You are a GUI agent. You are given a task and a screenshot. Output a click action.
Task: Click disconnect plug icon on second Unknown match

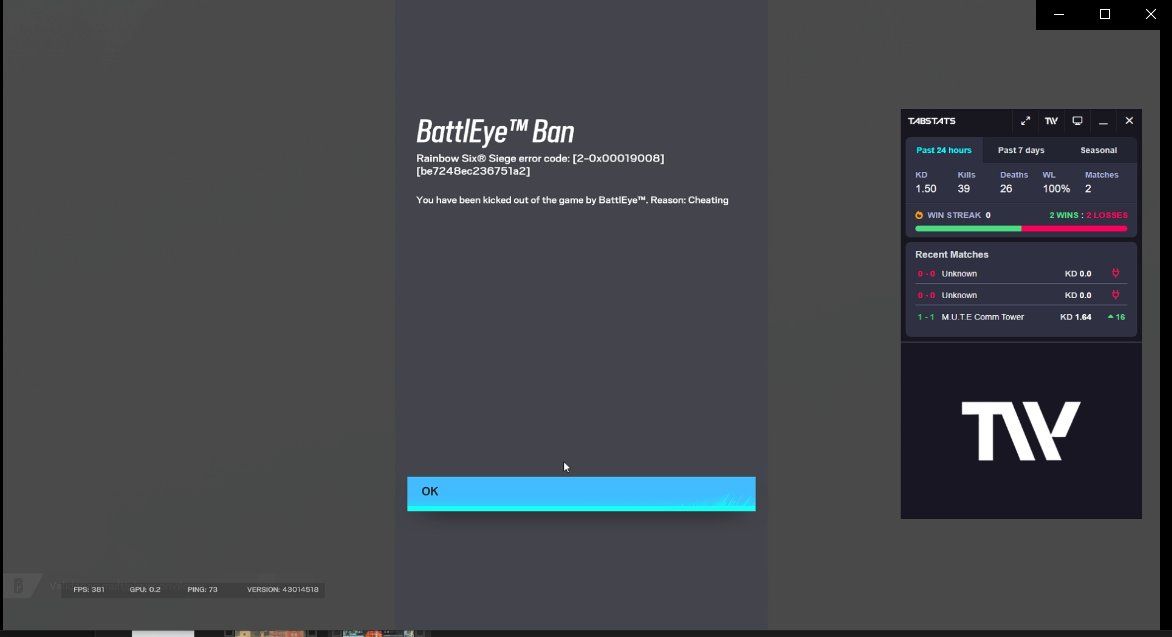(1115, 295)
